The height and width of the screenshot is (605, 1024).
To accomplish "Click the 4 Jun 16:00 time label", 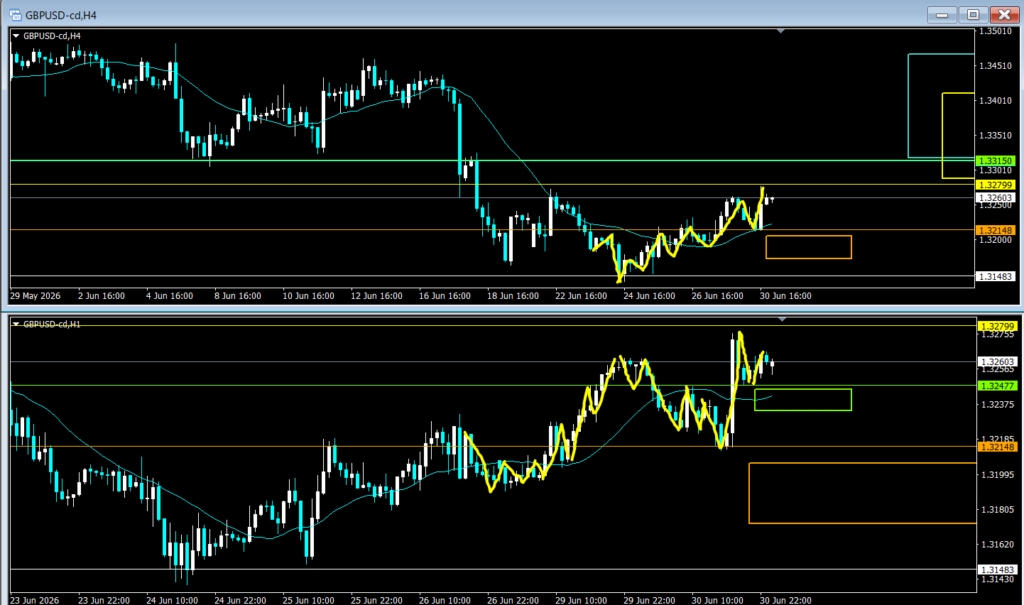I will pos(169,296).
